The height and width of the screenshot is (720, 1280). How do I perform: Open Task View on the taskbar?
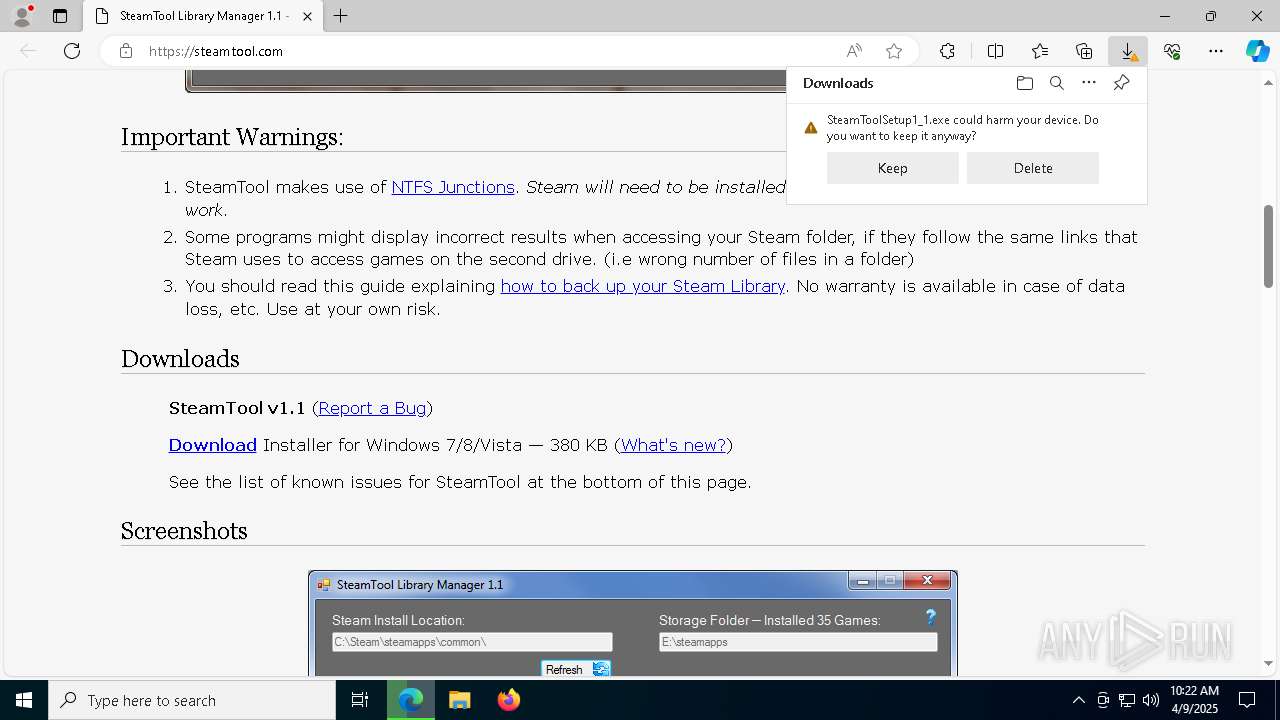point(360,700)
